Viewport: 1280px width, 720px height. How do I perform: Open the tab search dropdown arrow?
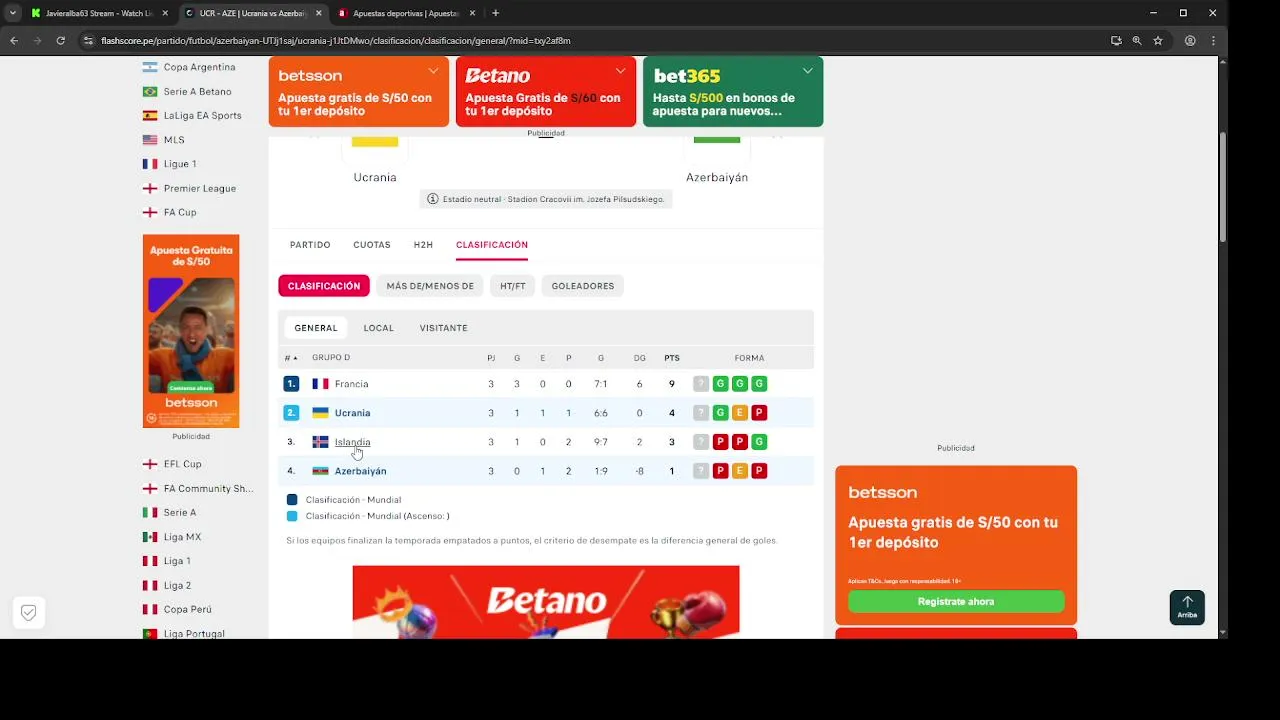13,13
